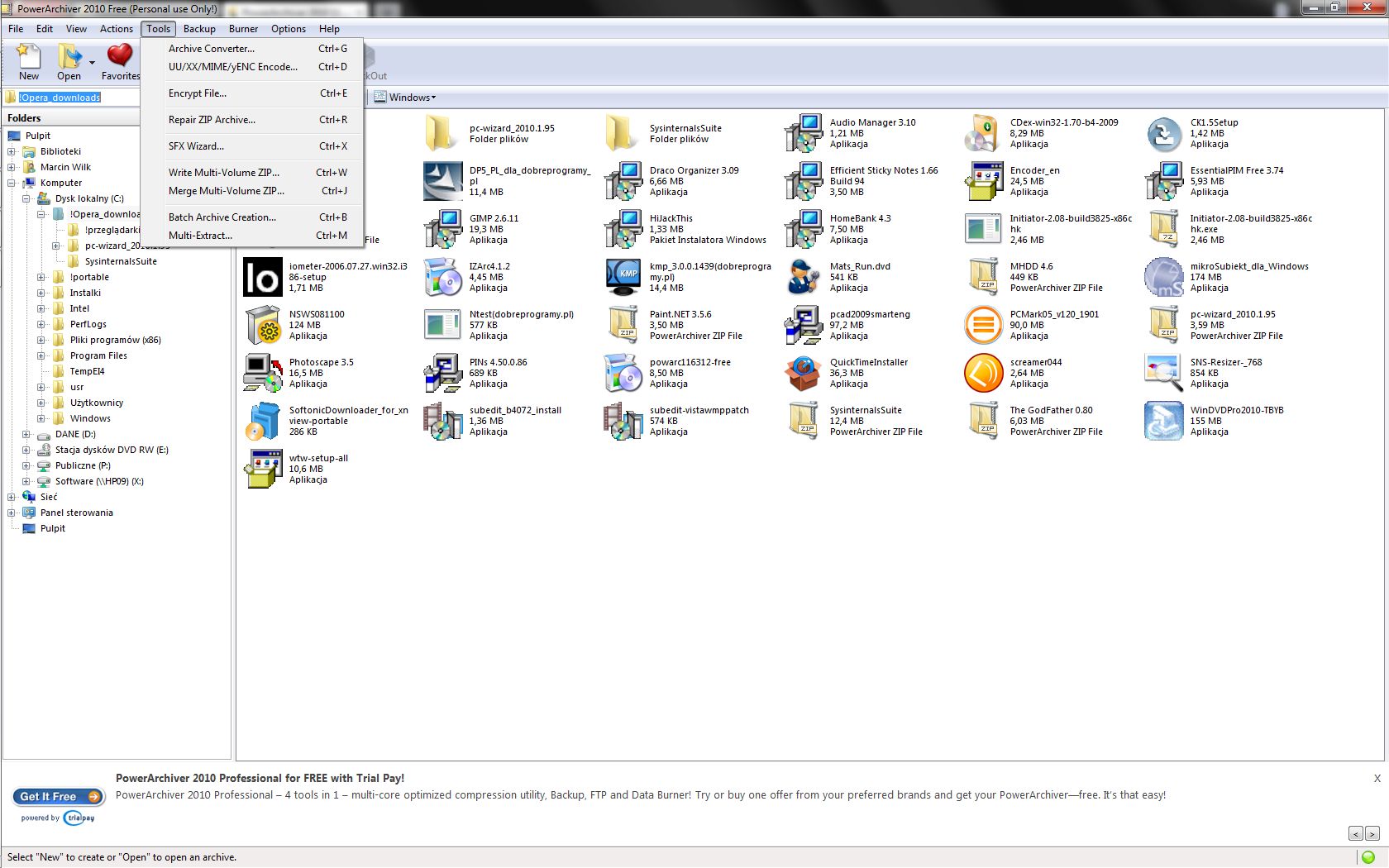Expand the Program Files folder node
This screenshot has width=1389, height=868.
coord(41,355)
